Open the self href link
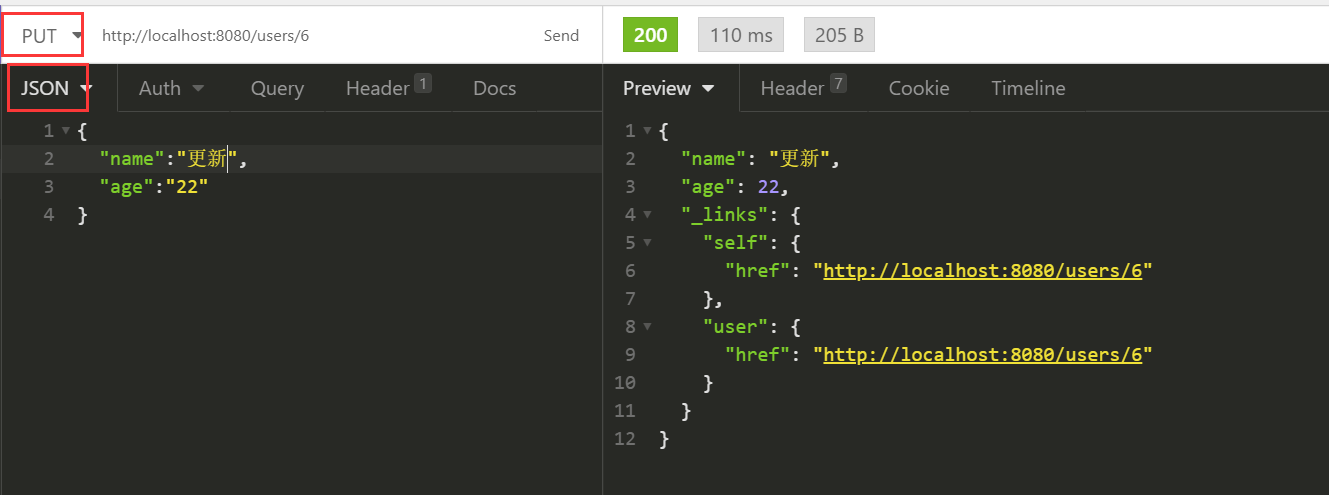The height and width of the screenshot is (495, 1329). click(x=982, y=271)
